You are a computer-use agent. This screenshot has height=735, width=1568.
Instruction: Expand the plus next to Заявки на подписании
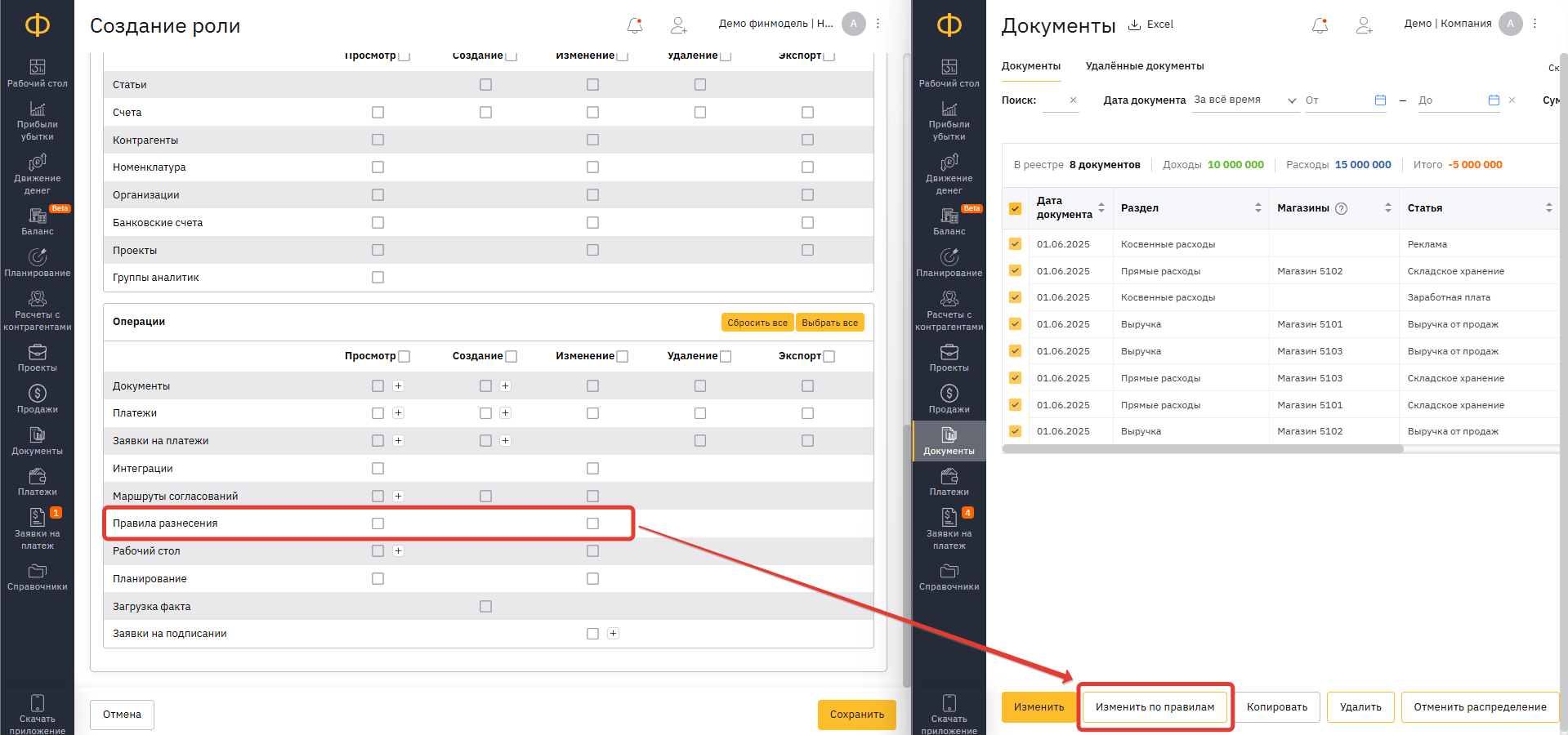613,634
